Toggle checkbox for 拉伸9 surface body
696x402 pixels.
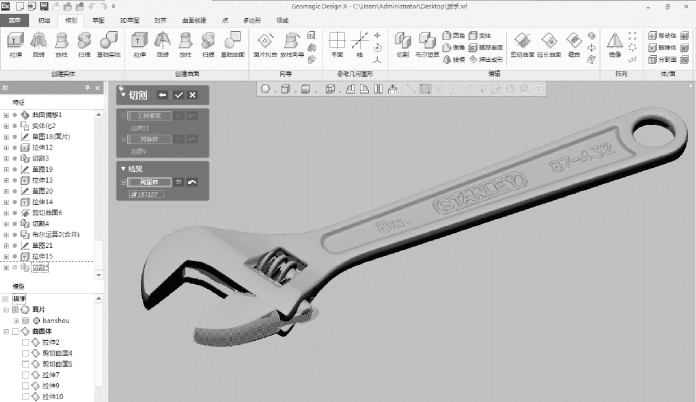[x=25, y=386]
